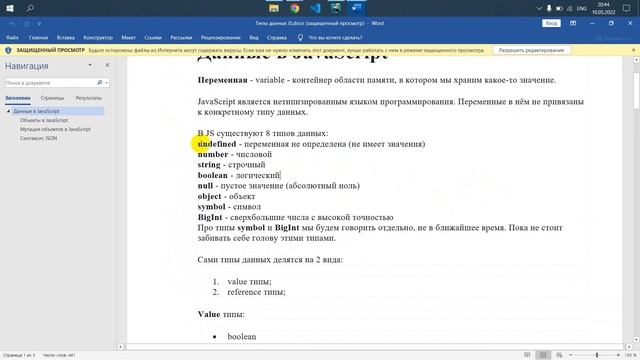The width and height of the screenshot is (640, 360).
Task: Click the document search field
Action: pos(50,83)
